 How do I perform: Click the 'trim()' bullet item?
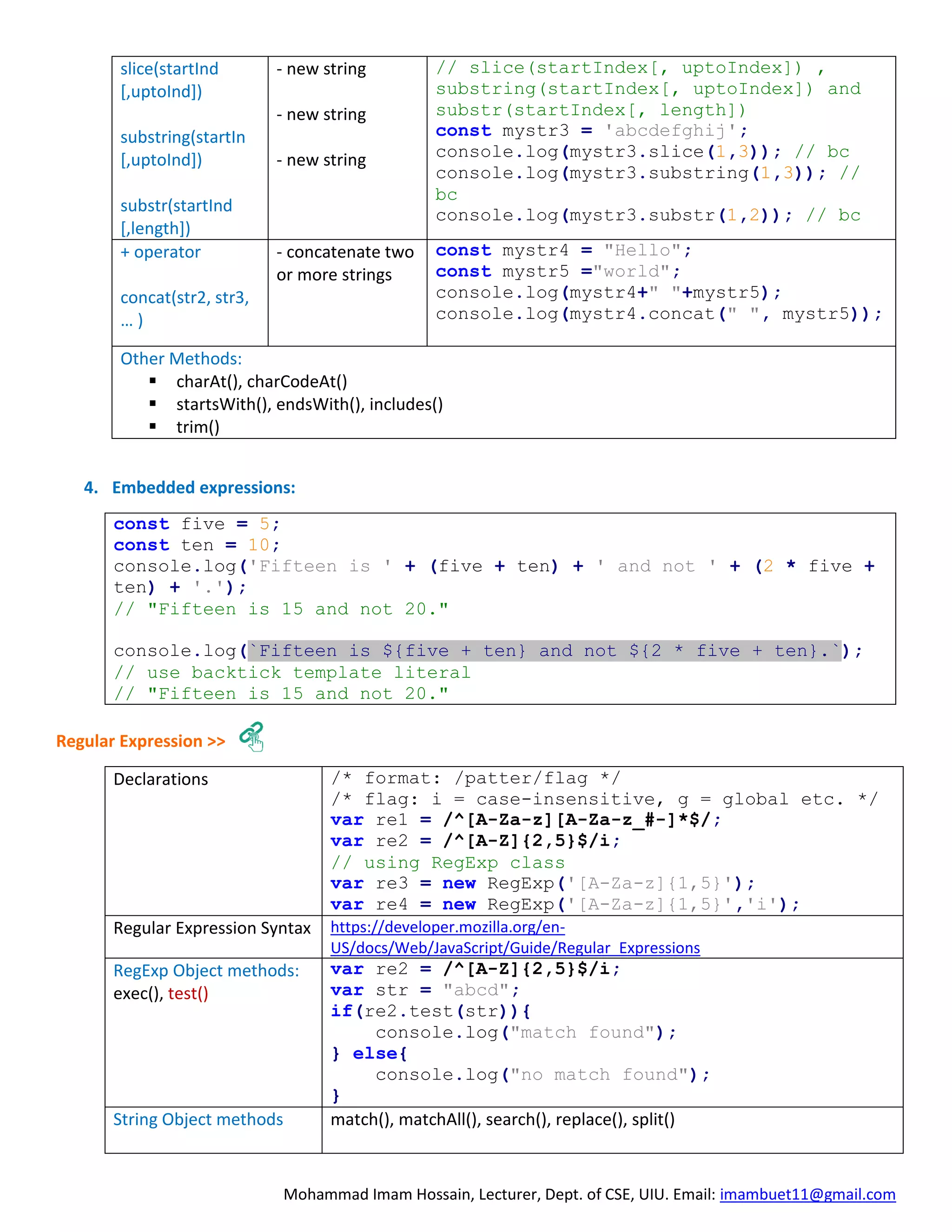(198, 427)
